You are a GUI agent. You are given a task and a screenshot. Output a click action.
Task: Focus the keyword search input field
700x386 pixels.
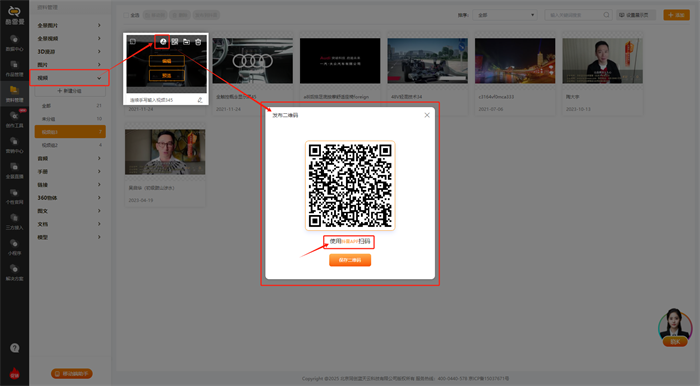tap(575, 15)
